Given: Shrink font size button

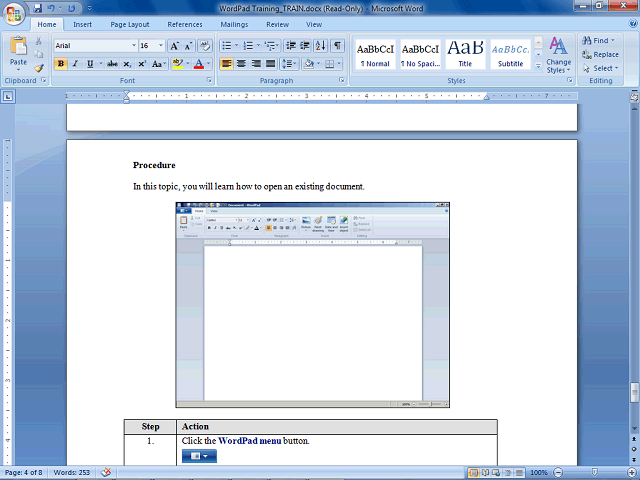Looking at the screenshot, I should click(188, 46).
